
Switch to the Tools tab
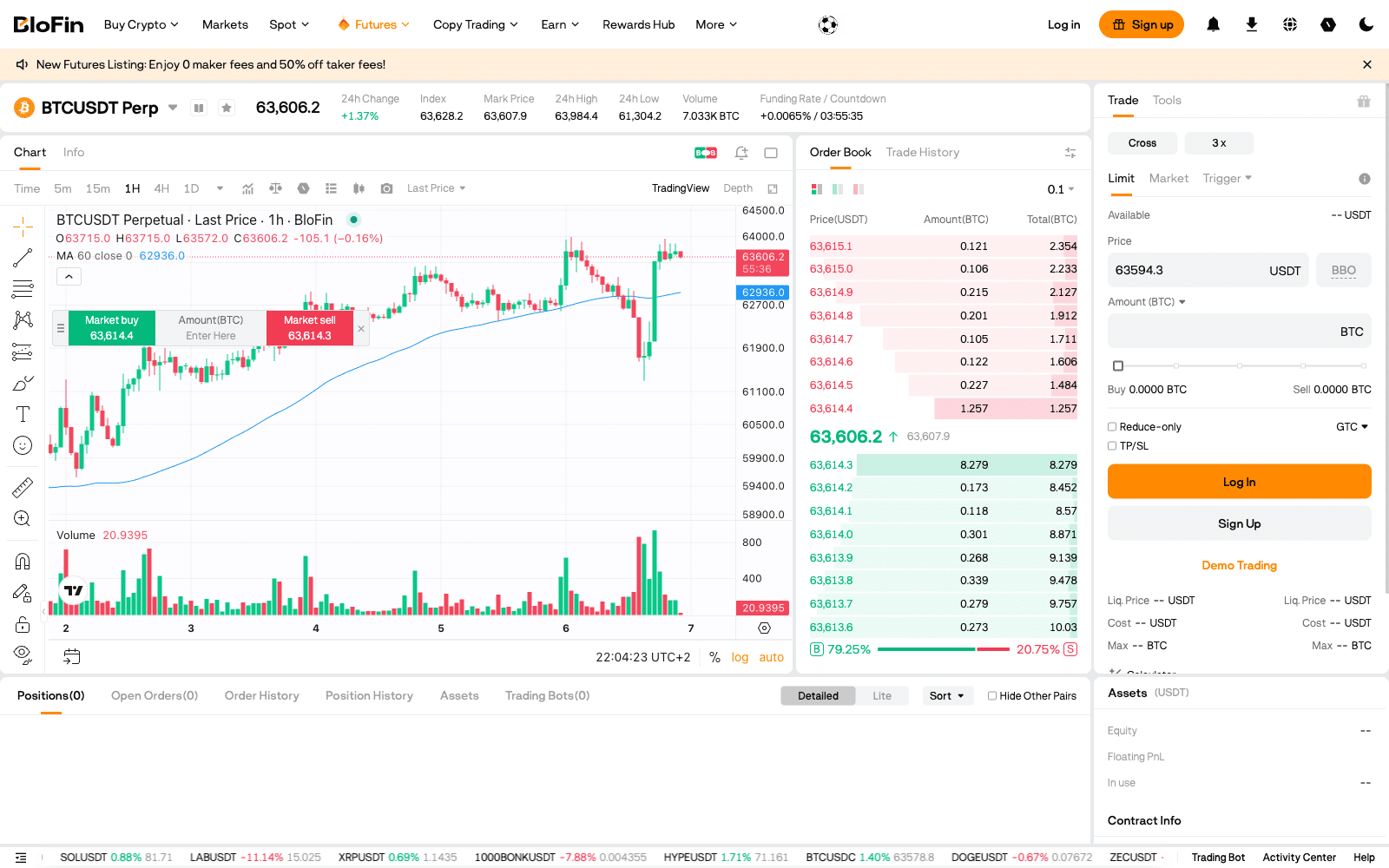(1167, 101)
